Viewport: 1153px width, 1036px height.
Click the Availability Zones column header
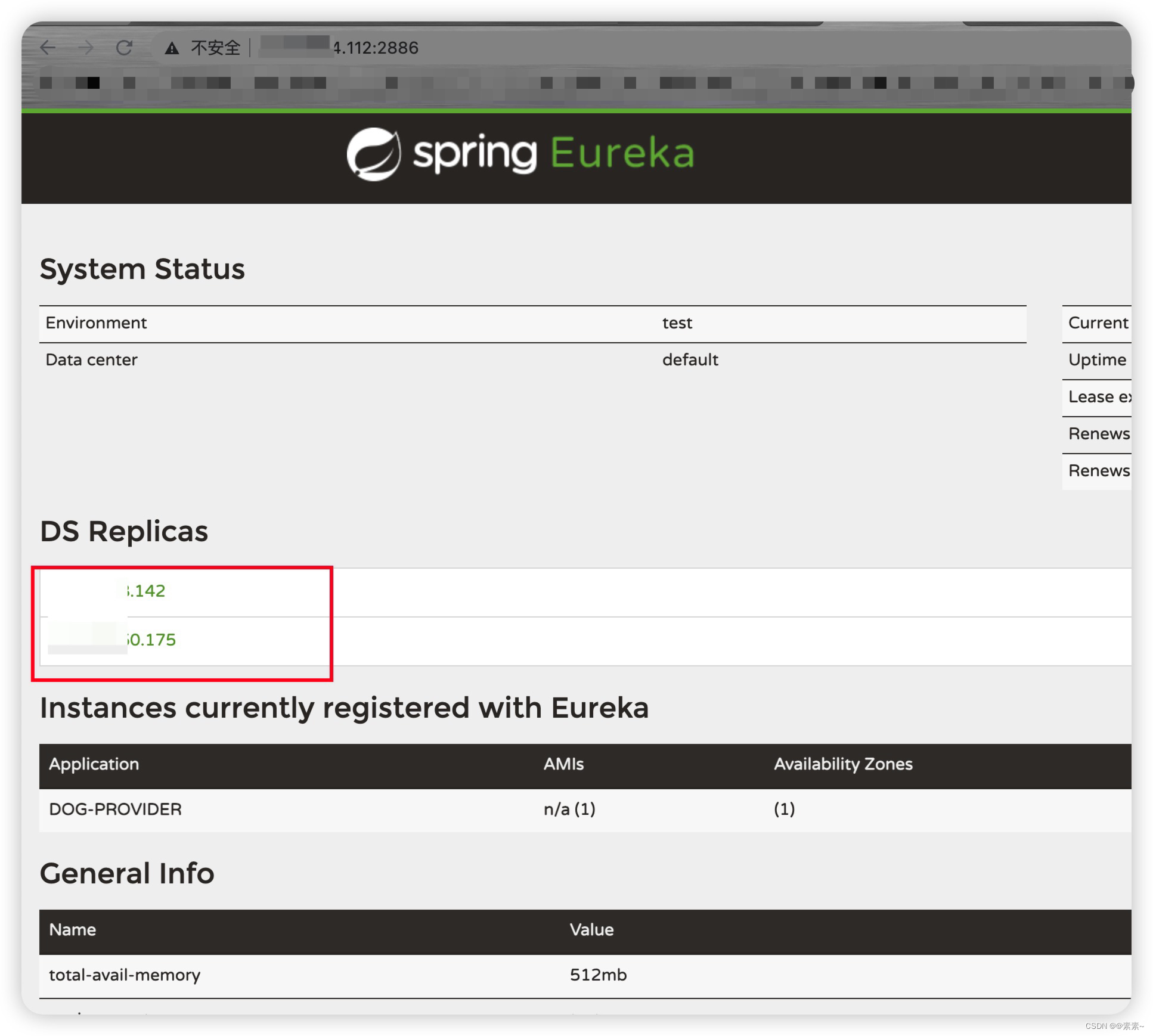843,764
